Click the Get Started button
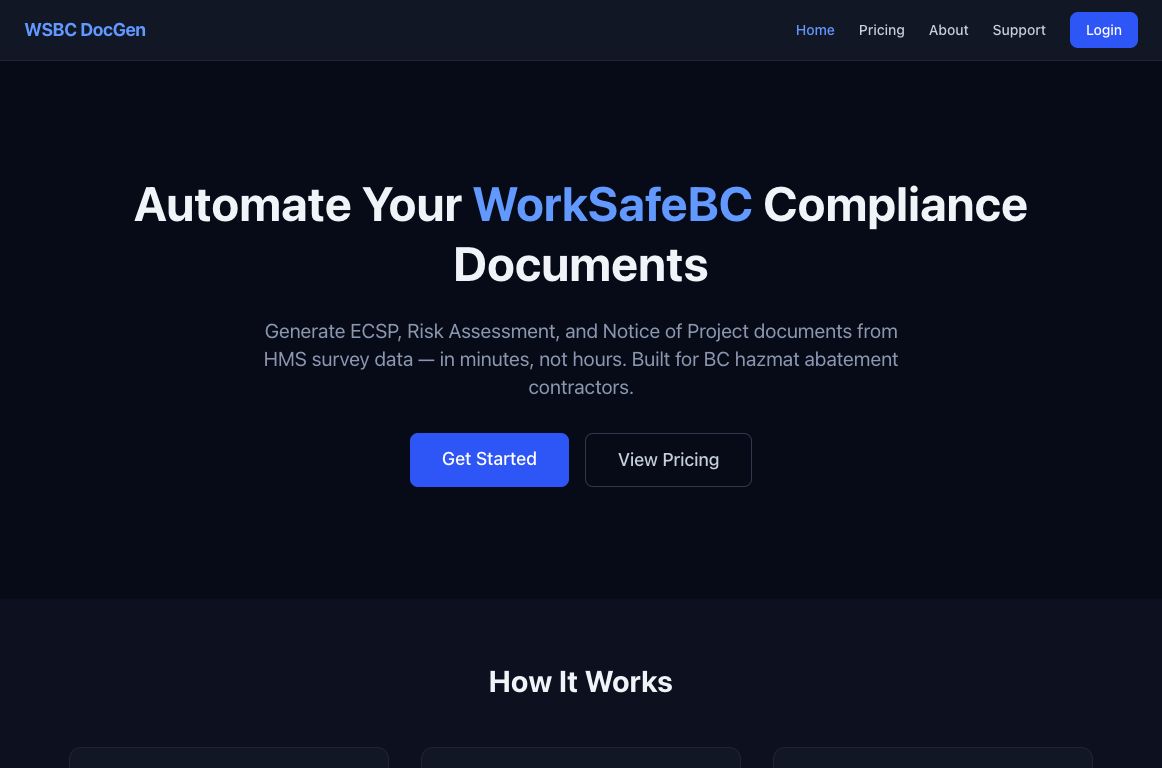 489,460
